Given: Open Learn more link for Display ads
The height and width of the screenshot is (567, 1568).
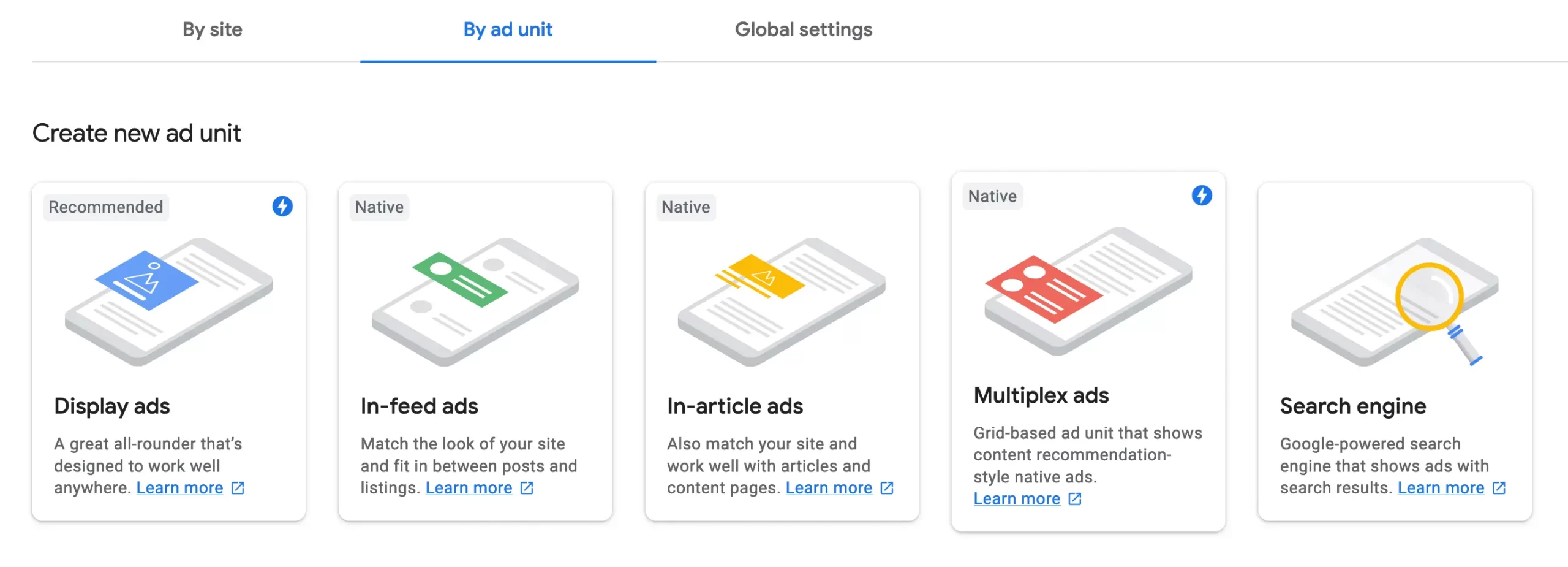Looking at the screenshot, I should pyautogui.click(x=179, y=488).
